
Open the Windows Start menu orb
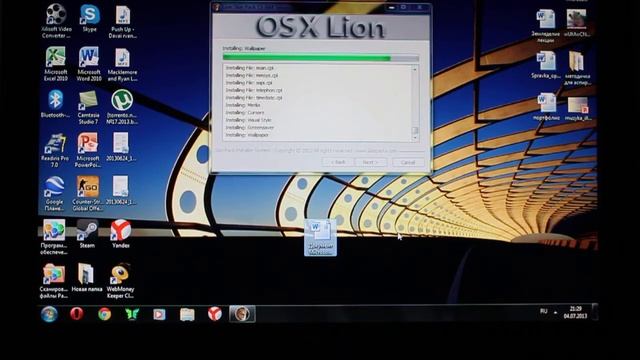click(x=49, y=314)
